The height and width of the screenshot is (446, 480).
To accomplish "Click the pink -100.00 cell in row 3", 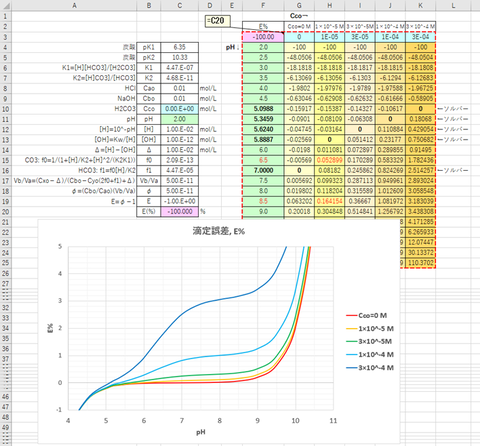I will [263, 37].
